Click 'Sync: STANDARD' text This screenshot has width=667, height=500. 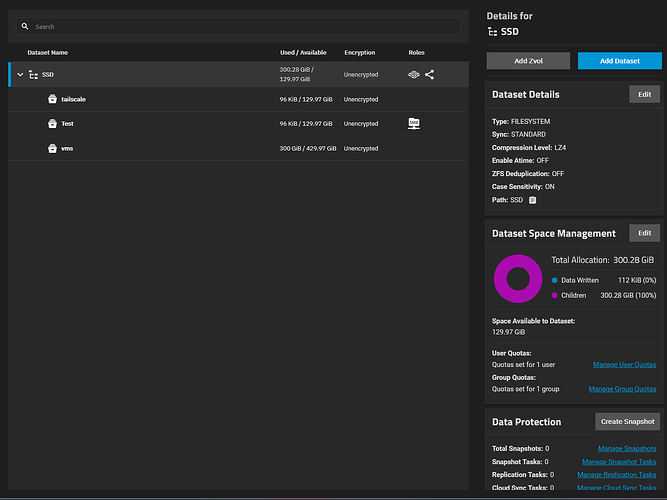(x=519, y=134)
